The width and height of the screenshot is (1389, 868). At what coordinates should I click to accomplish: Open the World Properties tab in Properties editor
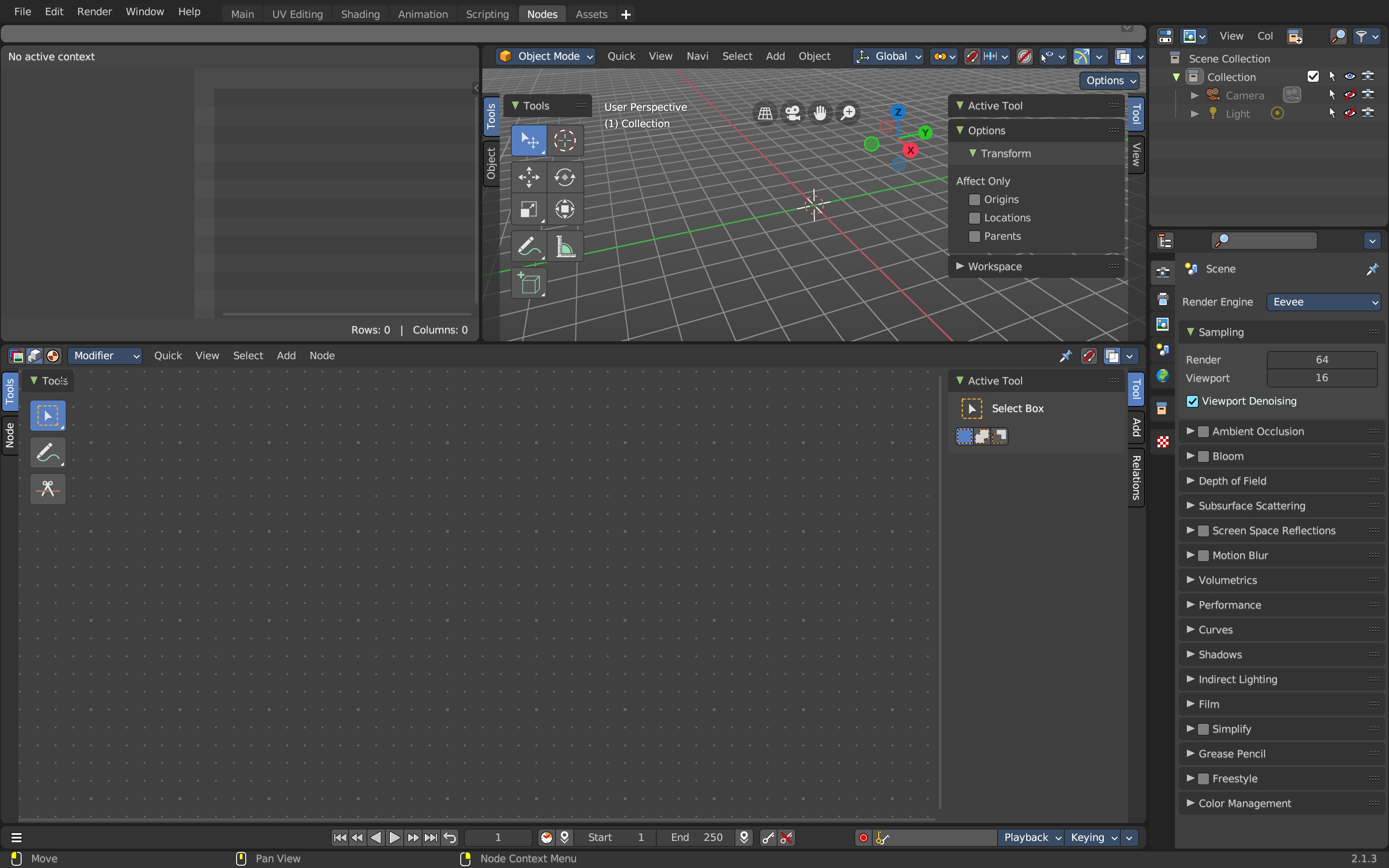pyautogui.click(x=1163, y=376)
